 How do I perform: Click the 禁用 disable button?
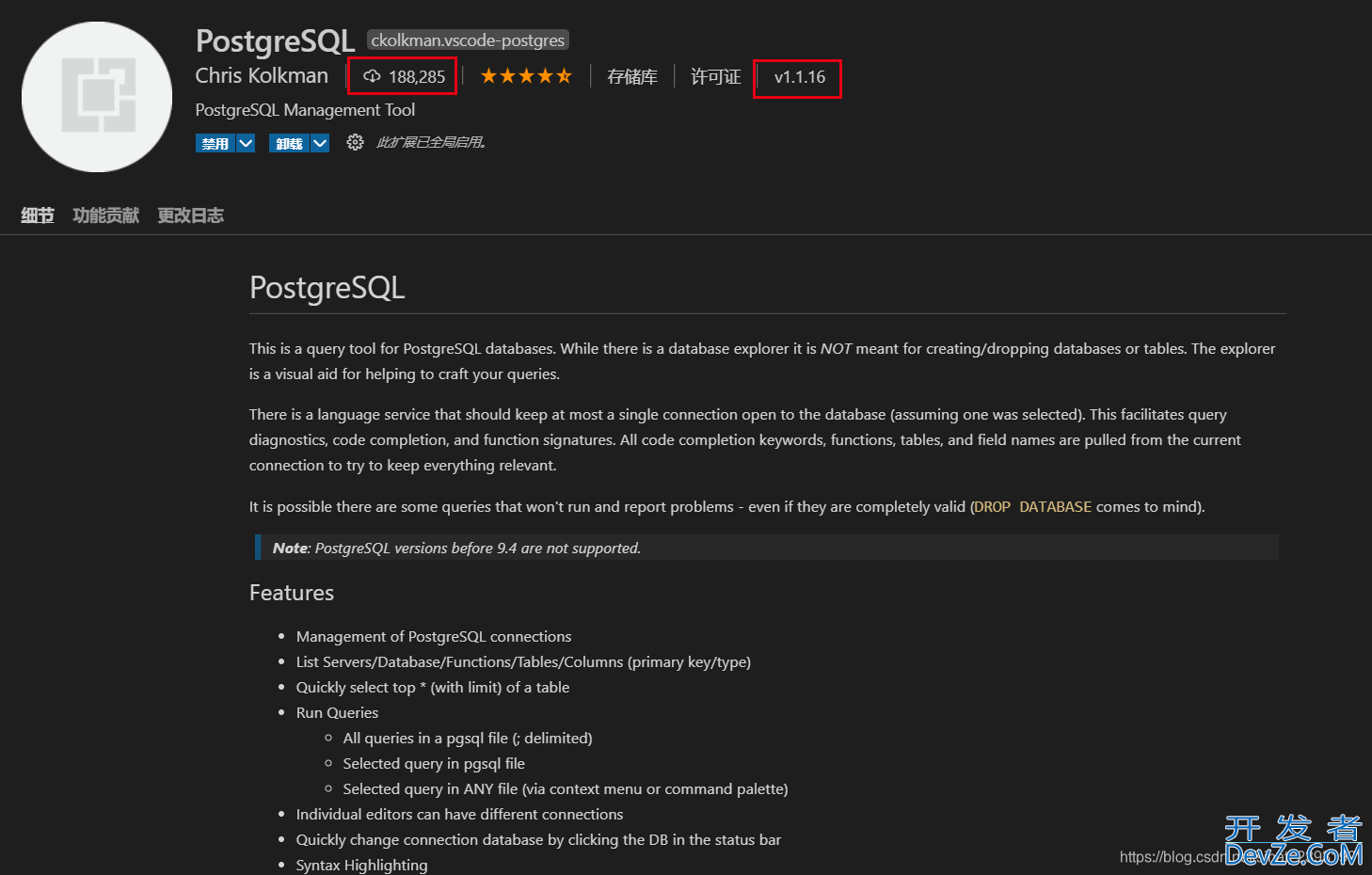[x=215, y=143]
